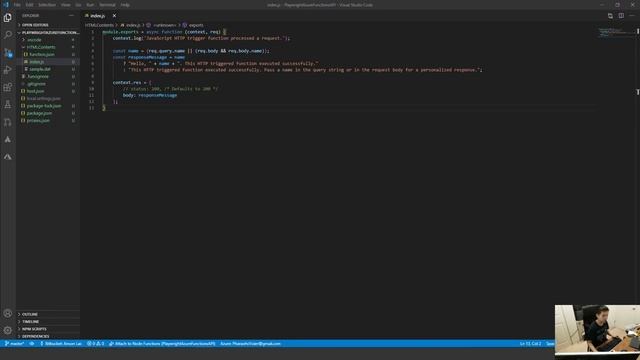Click the webcam video overlay
640x360 pixels.
pyautogui.click(x=597, y=329)
